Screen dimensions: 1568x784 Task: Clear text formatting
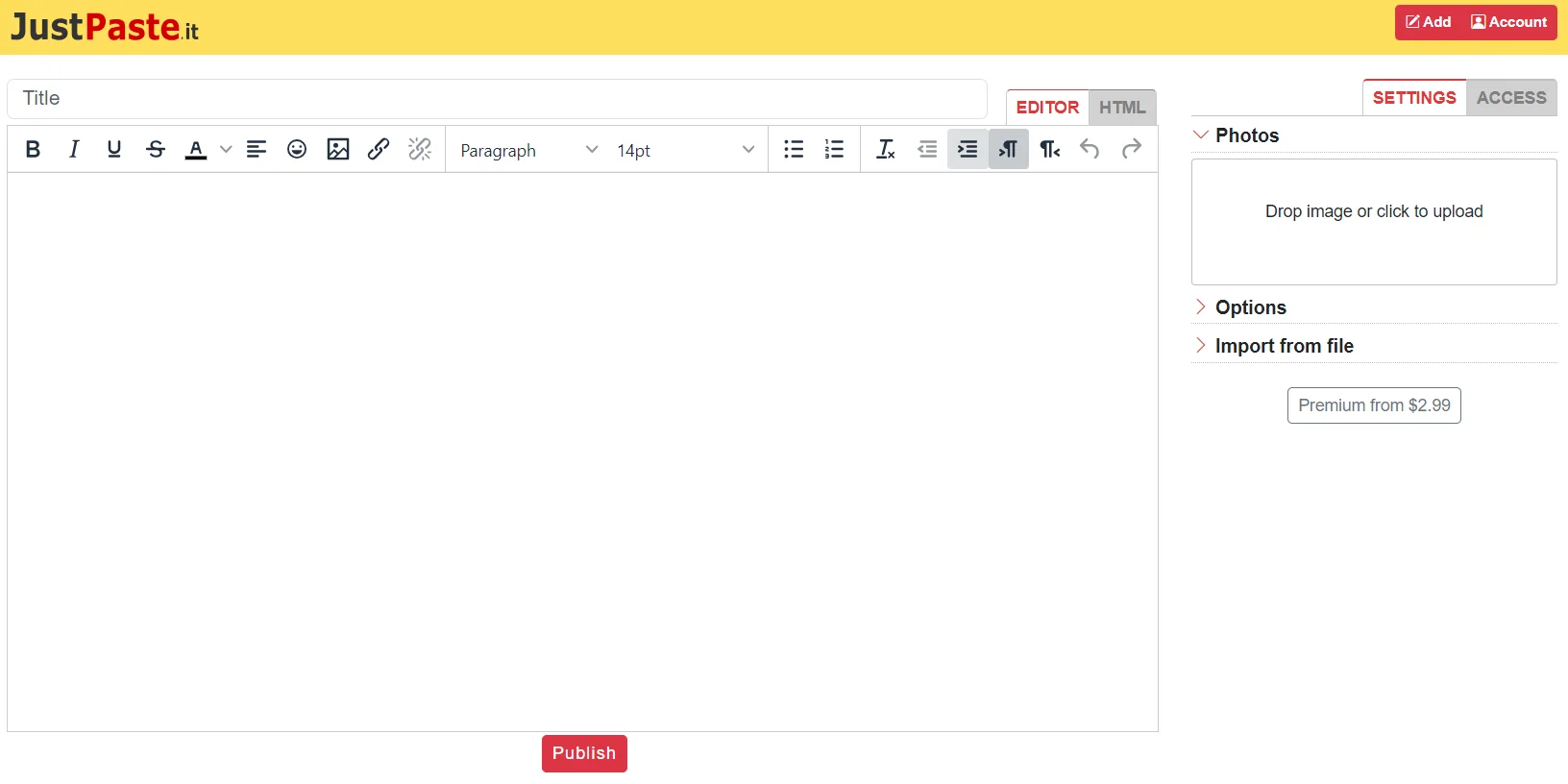(x=886, y=149)
